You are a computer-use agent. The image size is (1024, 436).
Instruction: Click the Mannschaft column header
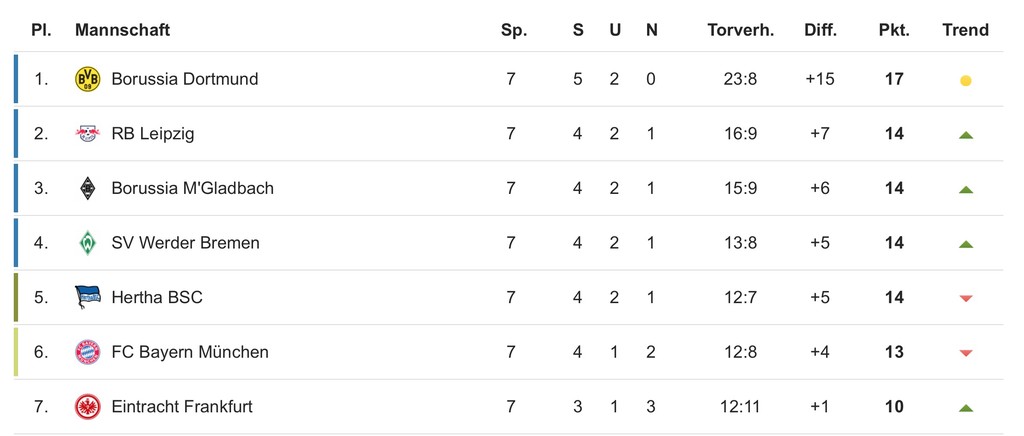pos(122,30)
